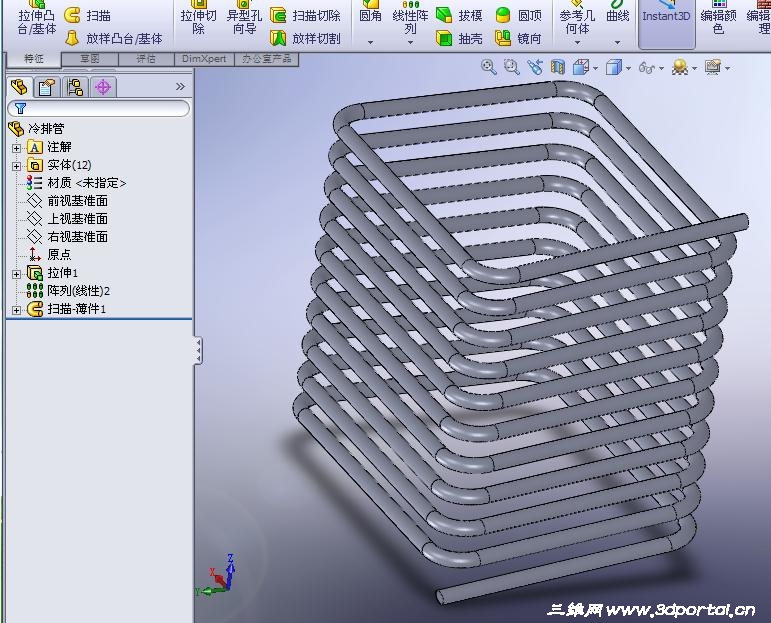
Task: Expand Solid Bodies 实体(12) node
Action: tap(17, 166)
